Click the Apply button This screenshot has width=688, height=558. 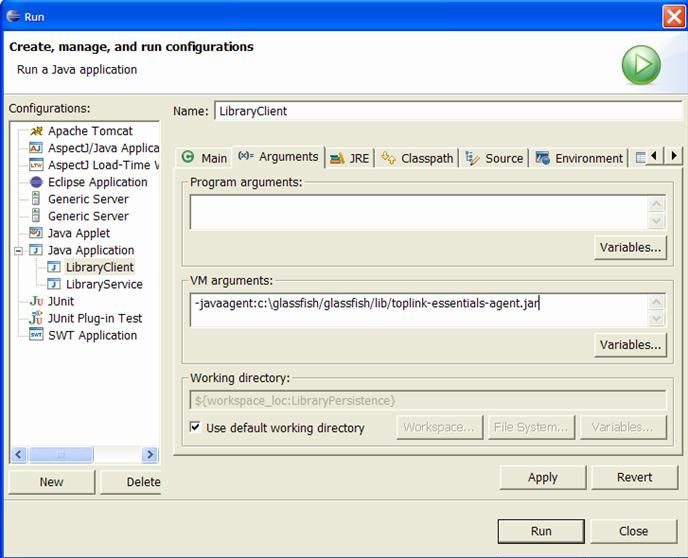542,477
